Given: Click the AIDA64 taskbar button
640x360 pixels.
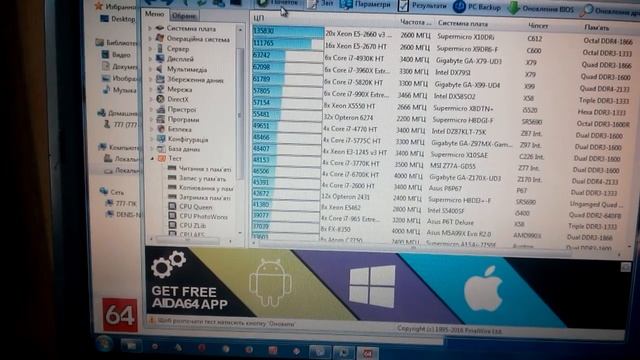Looking at the screenshot, I should click(367, 353).
